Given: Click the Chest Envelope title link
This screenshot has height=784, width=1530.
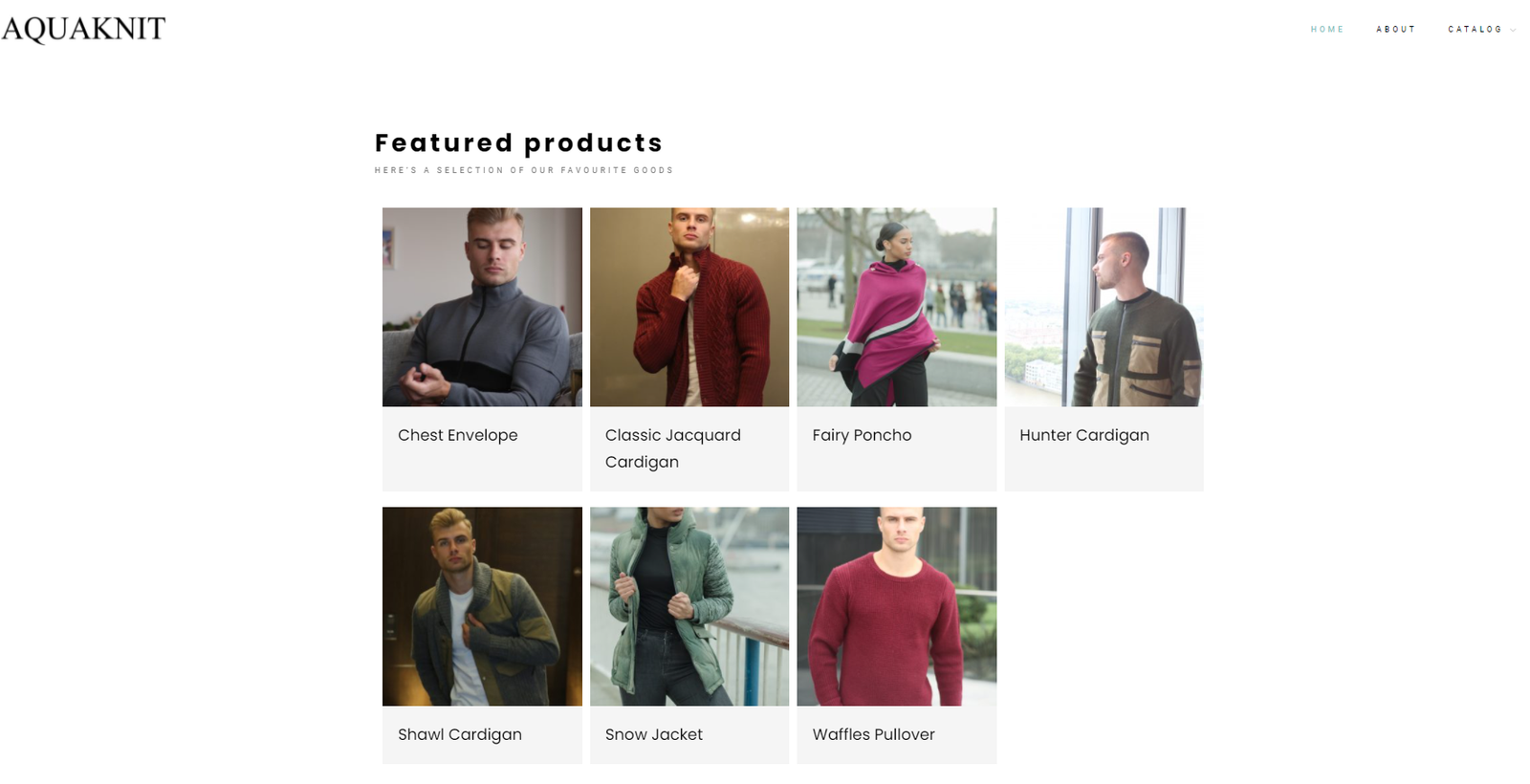Looking at the screenshot, I should point(458,435).
